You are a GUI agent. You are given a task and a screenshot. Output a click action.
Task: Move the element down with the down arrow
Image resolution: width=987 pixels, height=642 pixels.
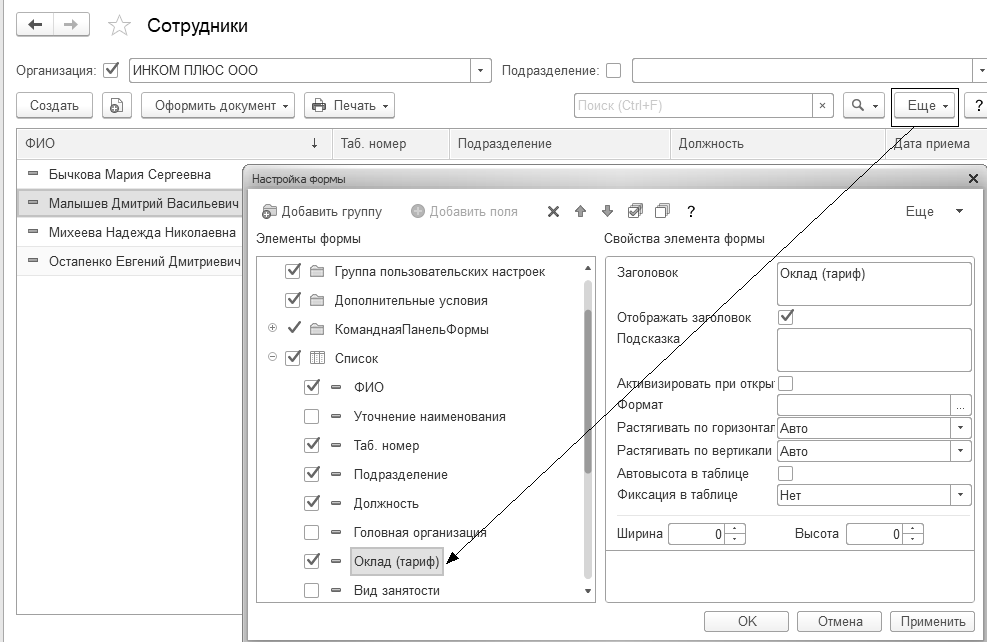click(x=607, y=211)
